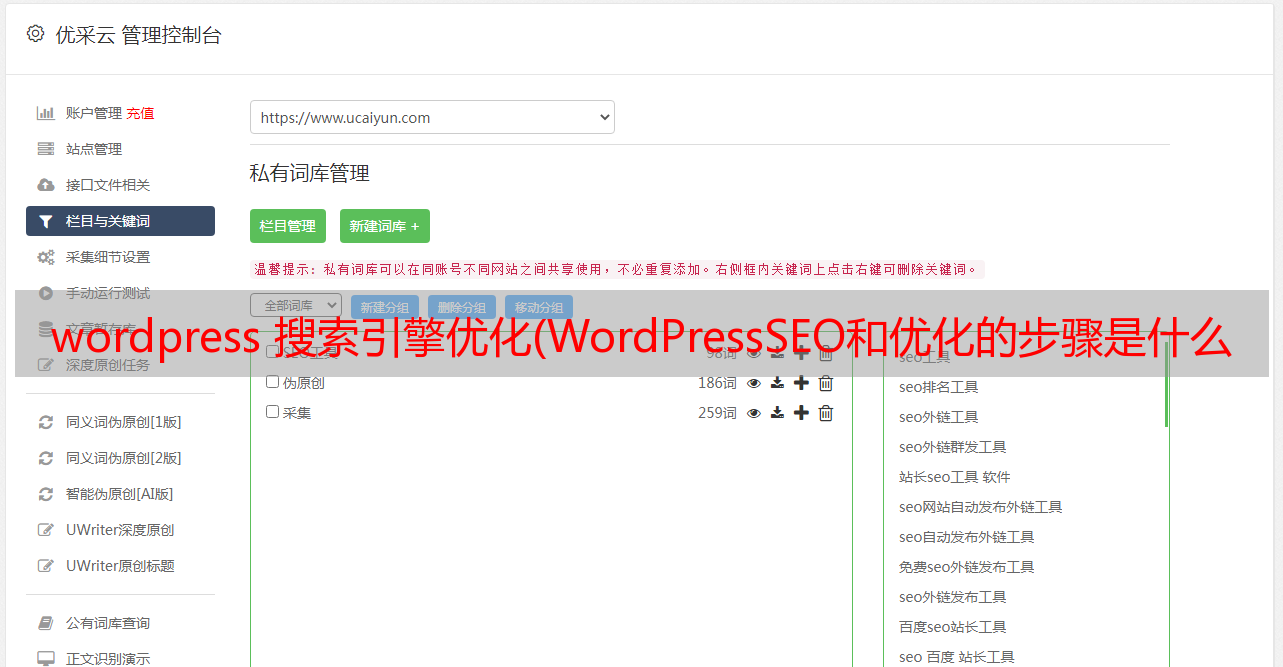
Task: Click edit icon of UWriter深度原创
Action: tap(45, 530)
